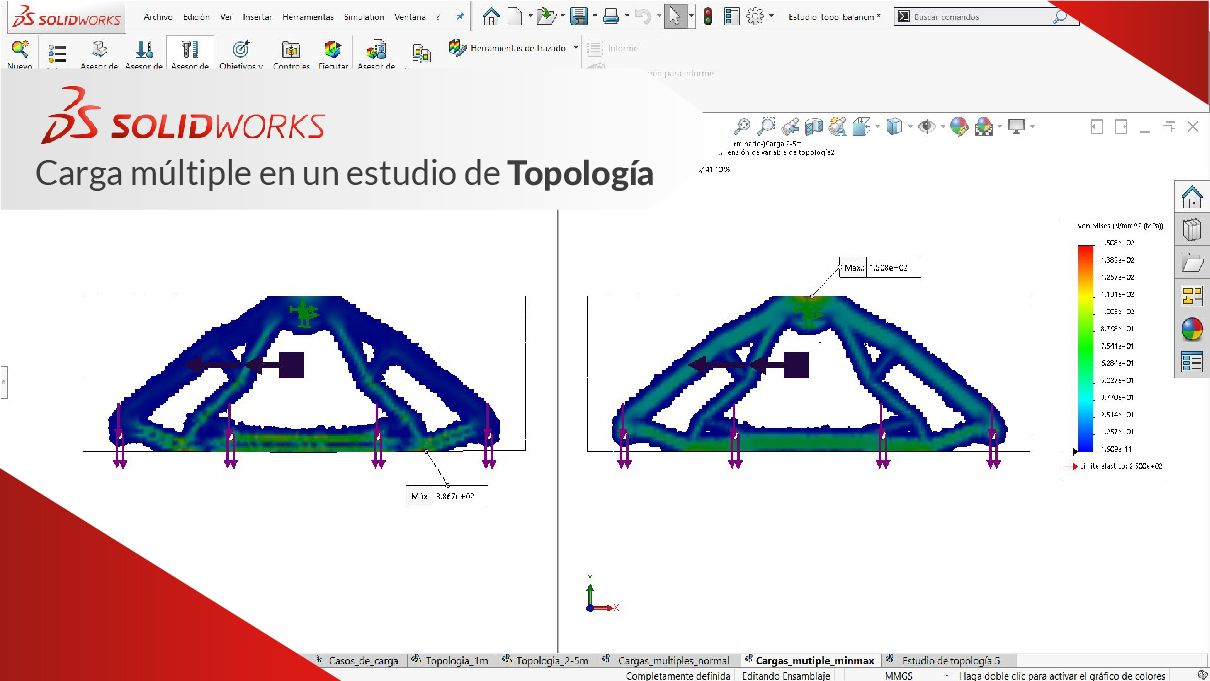Open the Custom Properties icon in task pane
The image size is (1210, 681).
[1191, 361]
